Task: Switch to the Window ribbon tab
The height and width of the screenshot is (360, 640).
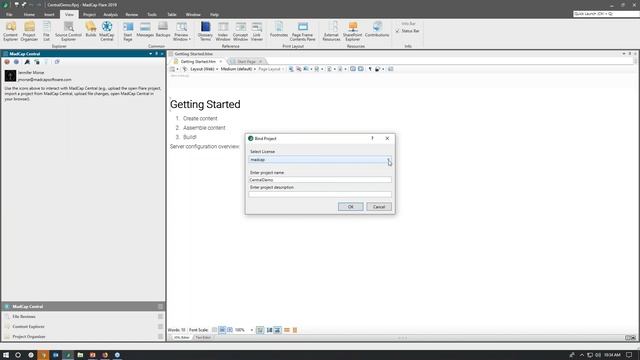Action: coord(193,14)
